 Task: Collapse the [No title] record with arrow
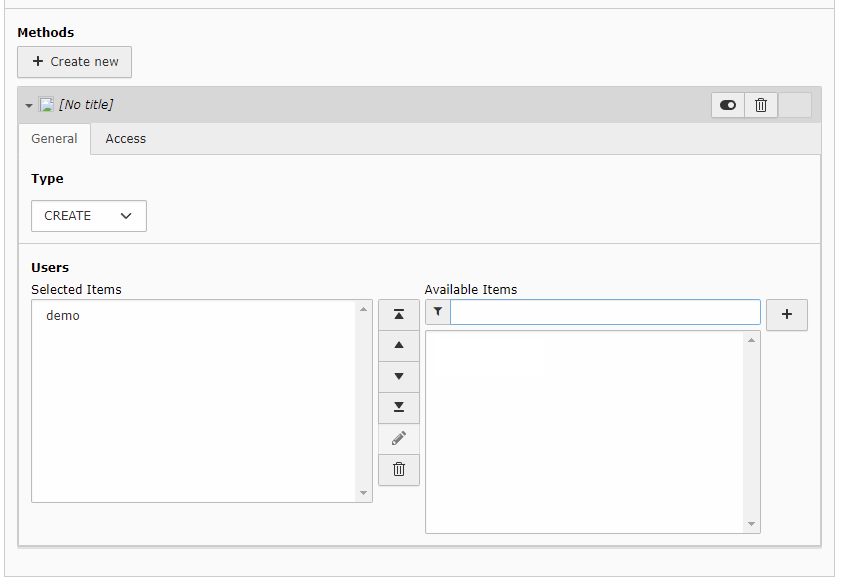pos(29,106)
